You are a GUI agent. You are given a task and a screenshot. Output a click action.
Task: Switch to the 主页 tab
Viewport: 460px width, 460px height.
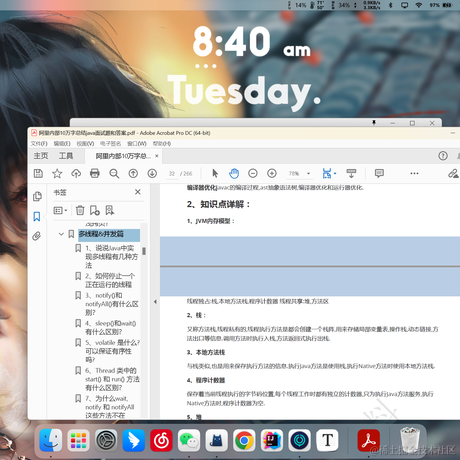(41, 156)
